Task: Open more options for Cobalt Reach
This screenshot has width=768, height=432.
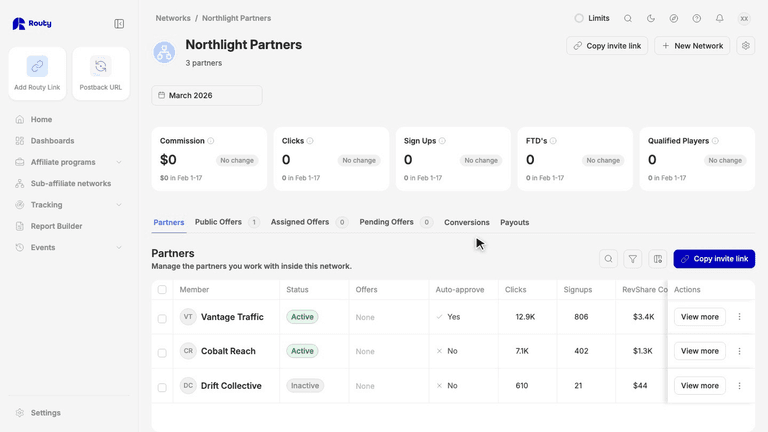Action: [740, 351]
